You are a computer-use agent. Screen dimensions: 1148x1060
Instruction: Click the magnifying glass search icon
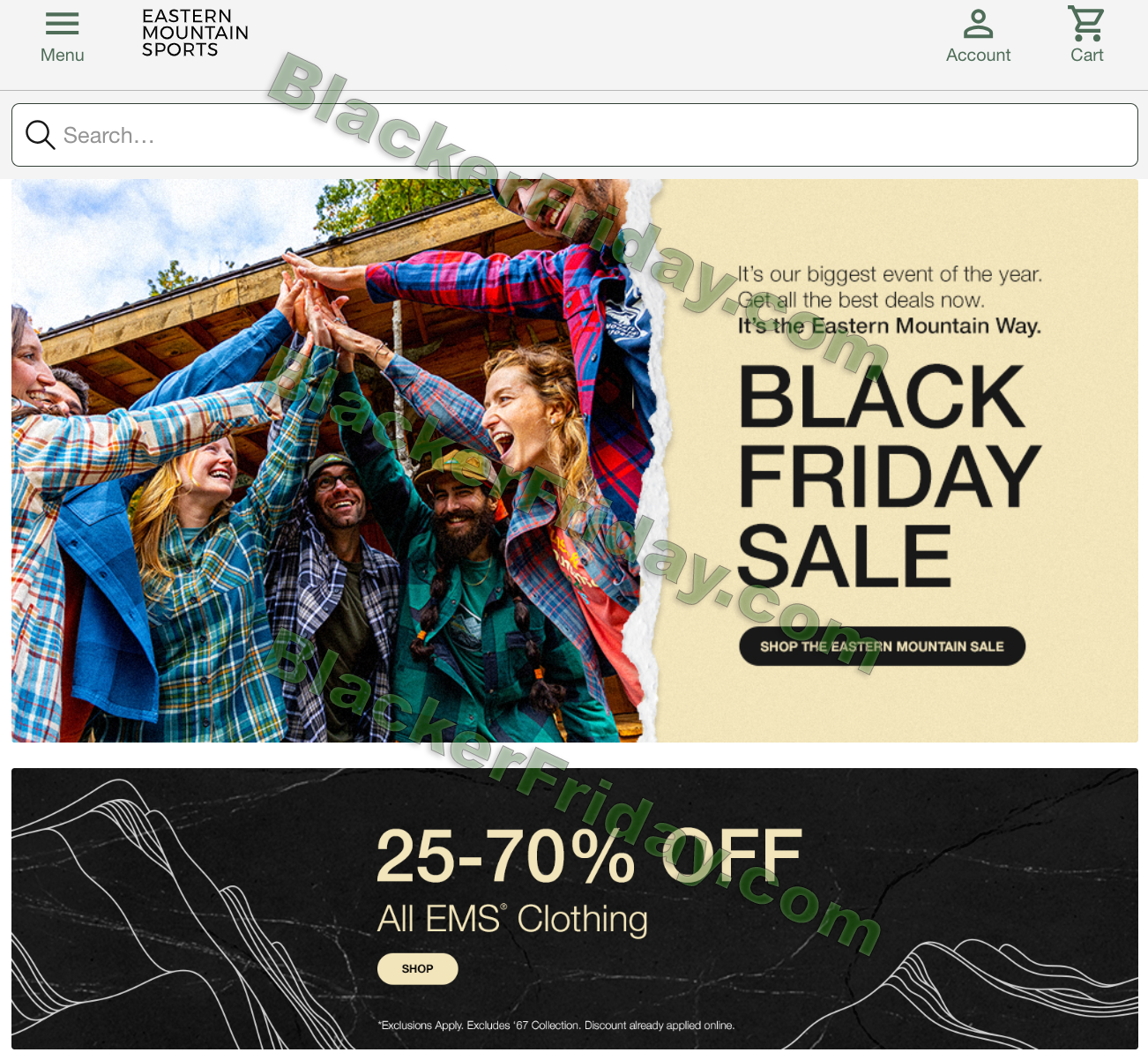click(x=40, y=135)
